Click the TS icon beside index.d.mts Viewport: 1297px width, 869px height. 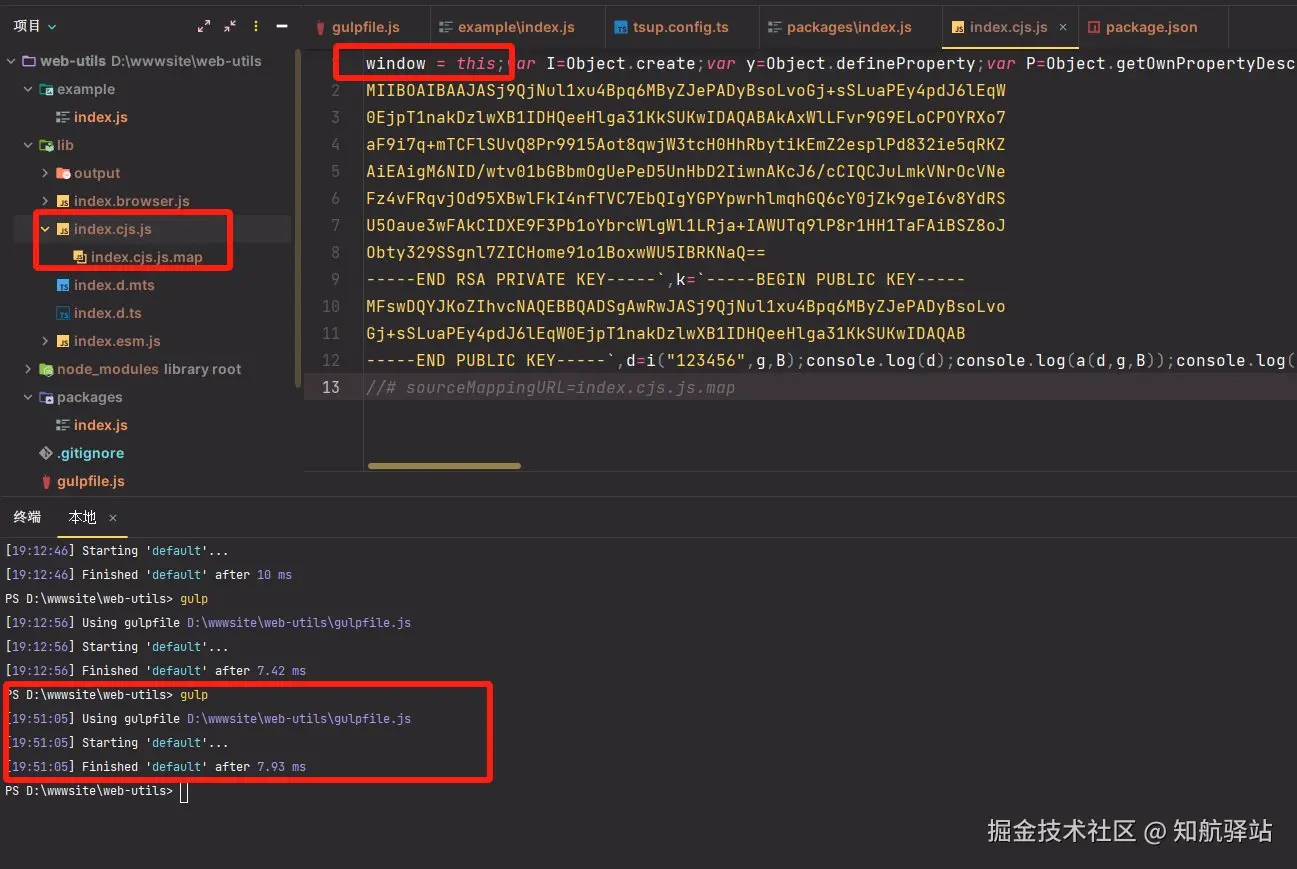tap(63, 285)
